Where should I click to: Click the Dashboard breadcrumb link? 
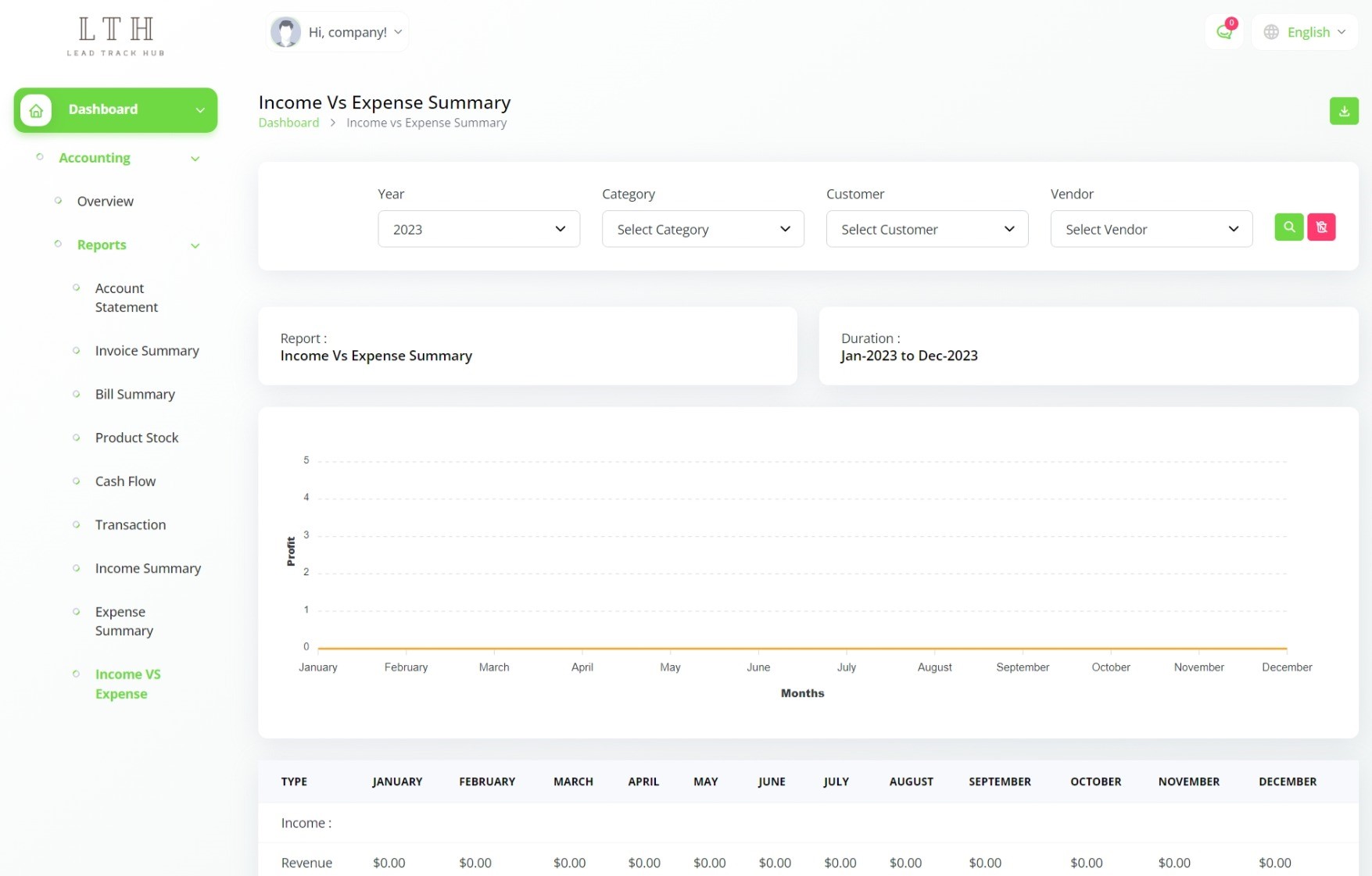288,123
